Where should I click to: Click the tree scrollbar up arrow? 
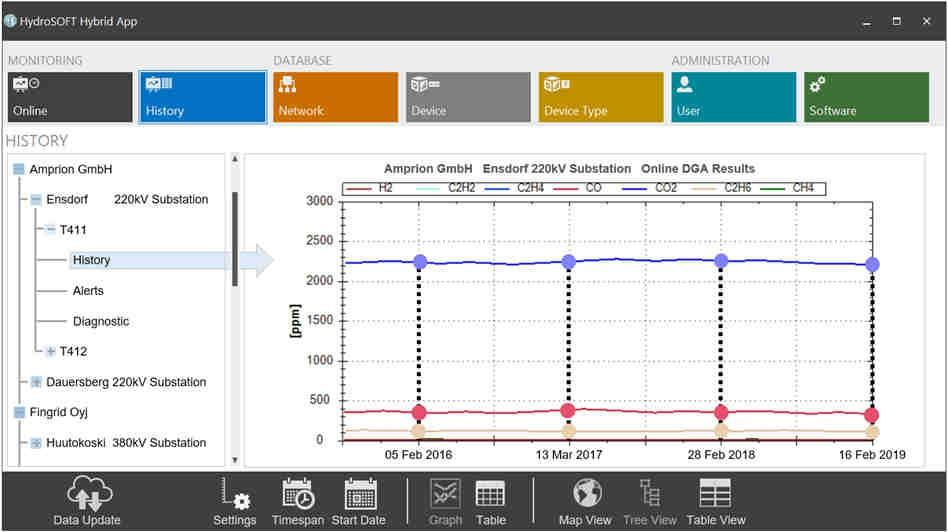pos(235,159)
